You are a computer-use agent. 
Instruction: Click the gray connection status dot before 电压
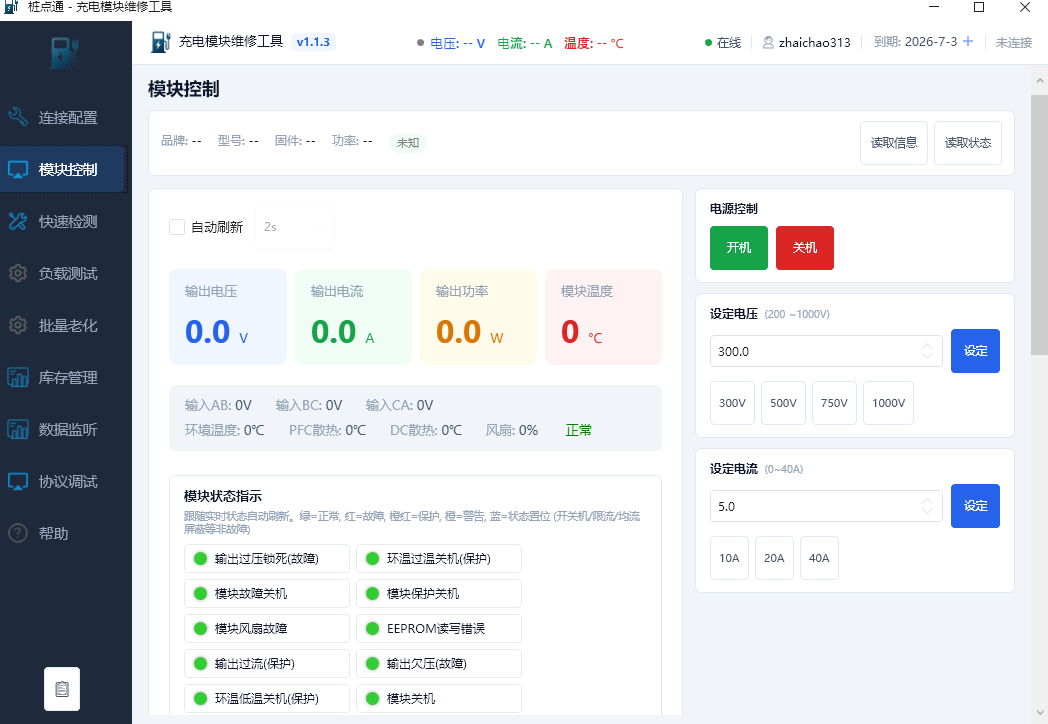click(420, 43)
